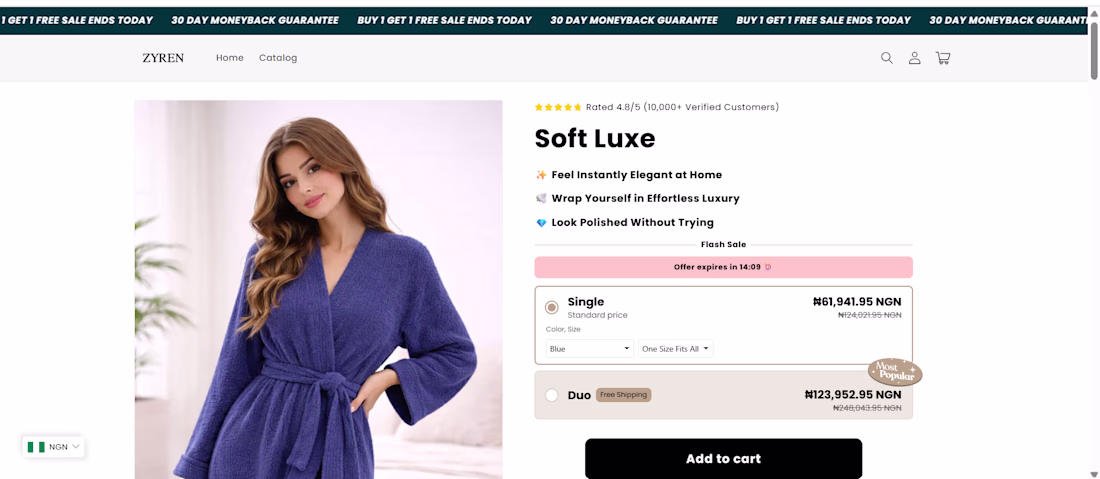Open the search icon in header
Viewport: 1100px width, 479px height.
click(x=886, y=58)
